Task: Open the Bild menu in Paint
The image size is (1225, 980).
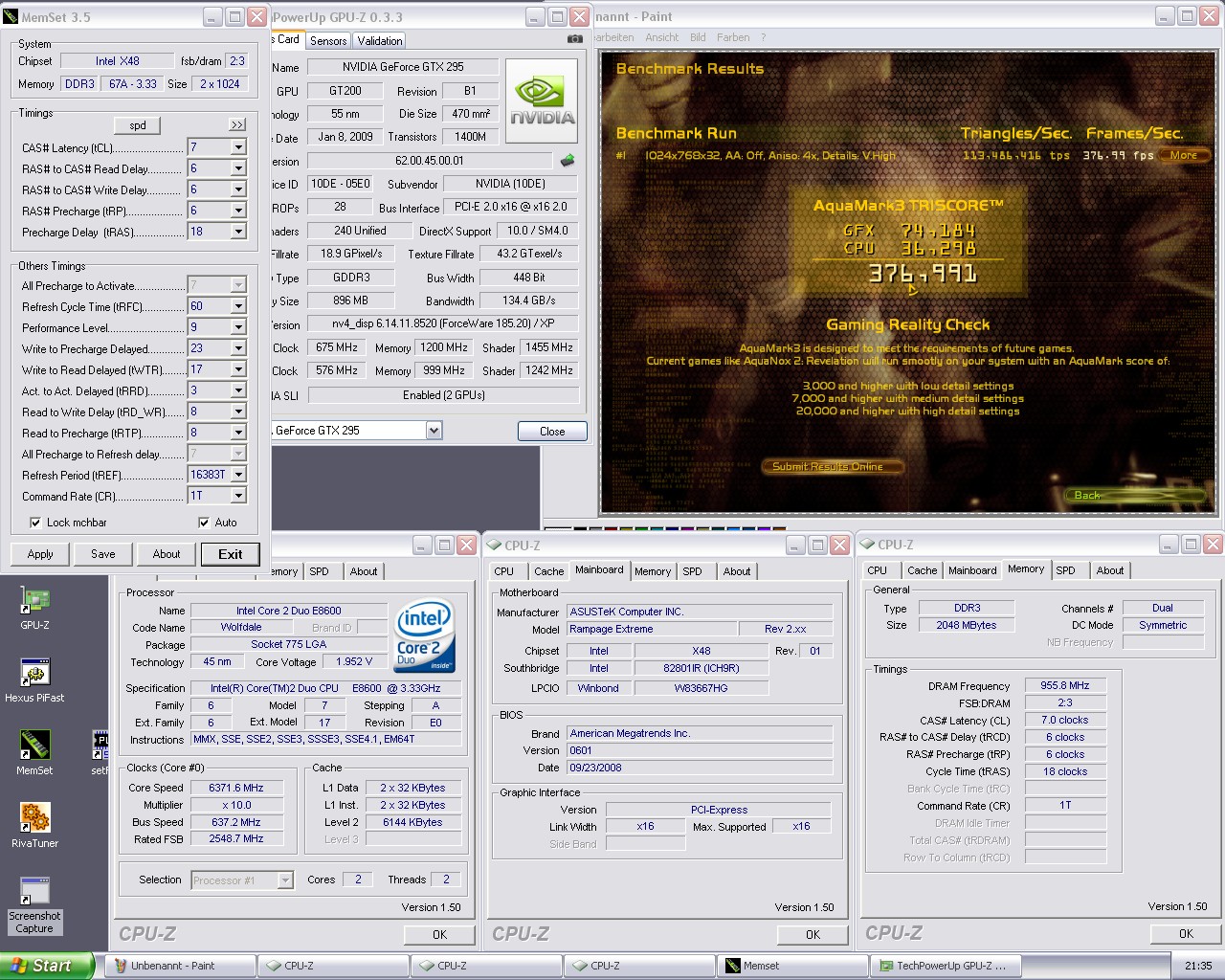Action: tap(698, 37)
